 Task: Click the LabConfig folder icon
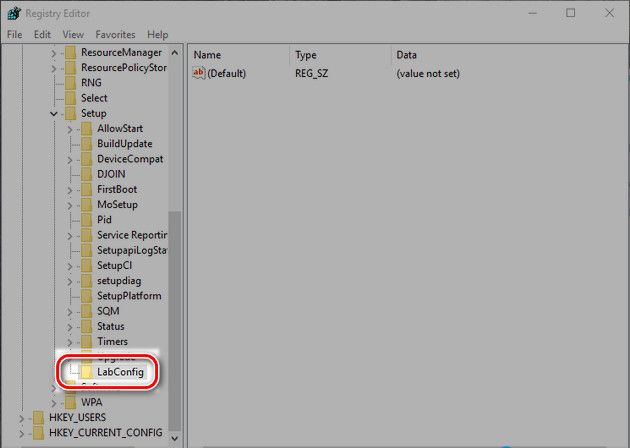[x=87, y=372]
